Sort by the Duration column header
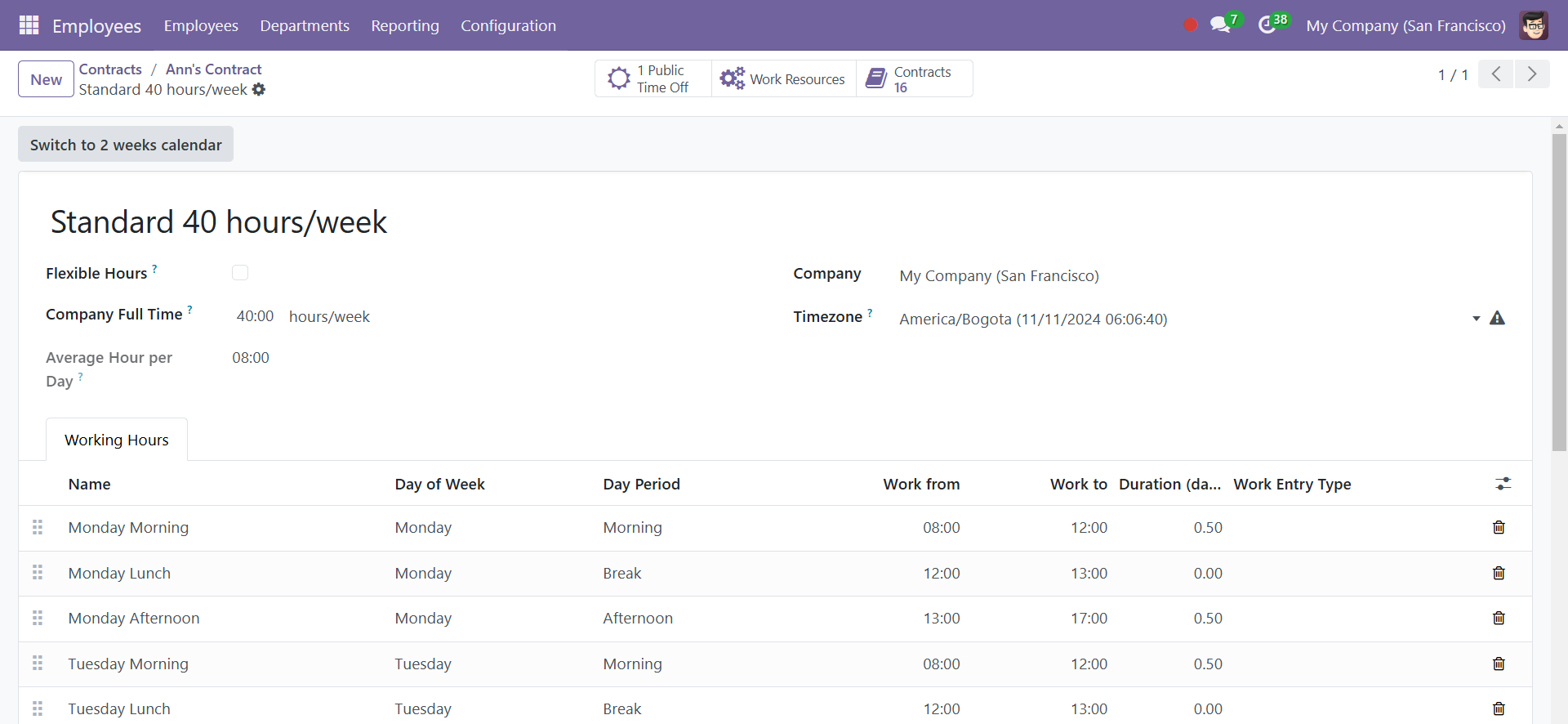1568x724 pixels. [1169, 484]
